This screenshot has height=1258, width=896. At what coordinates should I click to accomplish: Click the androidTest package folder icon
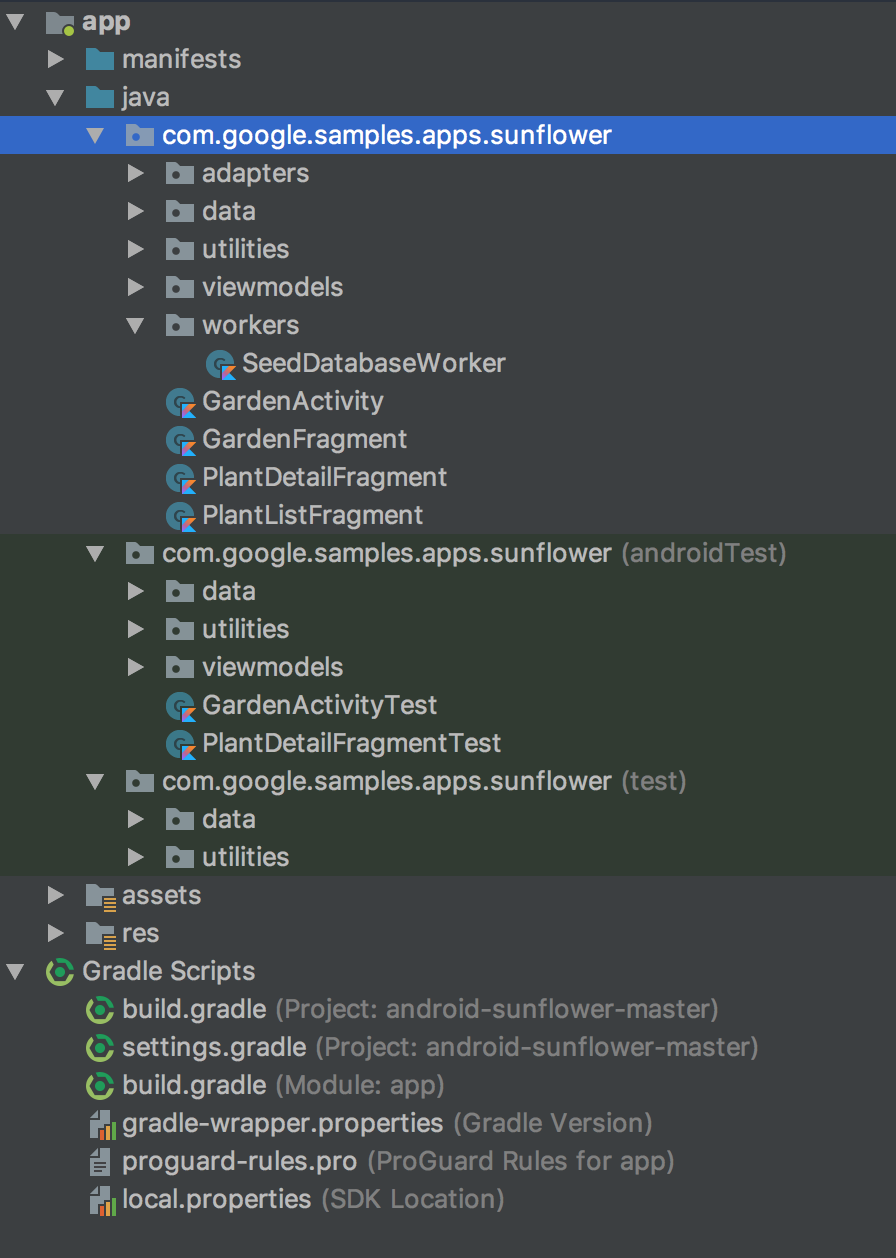(140, 553)
